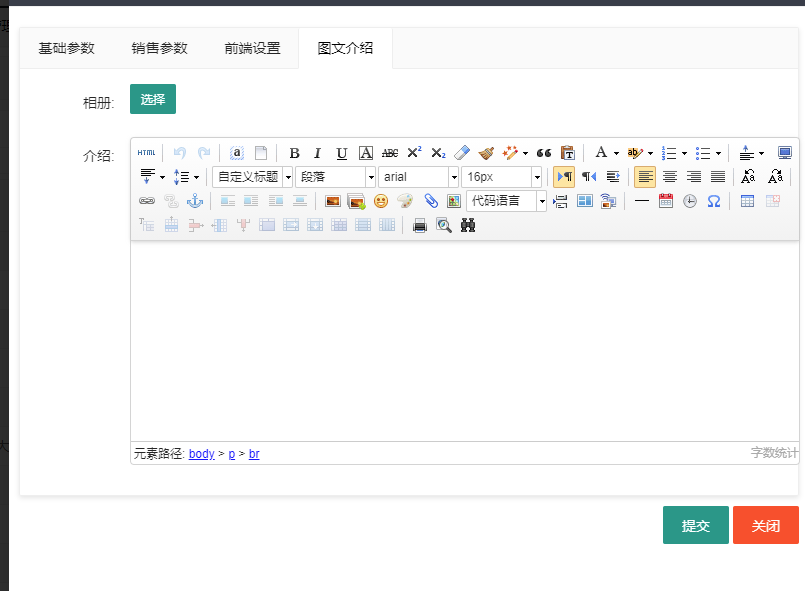Print the document using the printer icon
805x591 pixels.
point(421,224)
